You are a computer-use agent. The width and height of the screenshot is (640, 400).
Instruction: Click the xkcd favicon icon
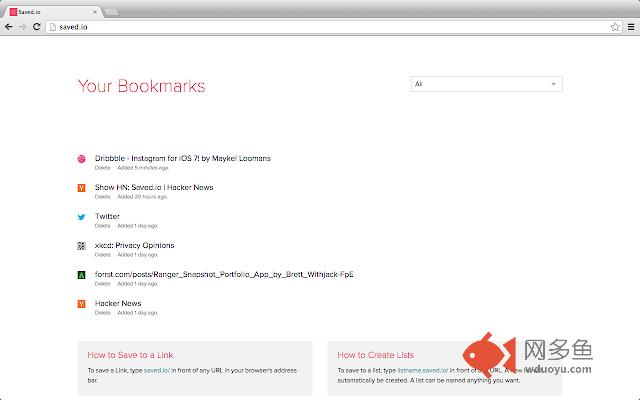[82, 246]
